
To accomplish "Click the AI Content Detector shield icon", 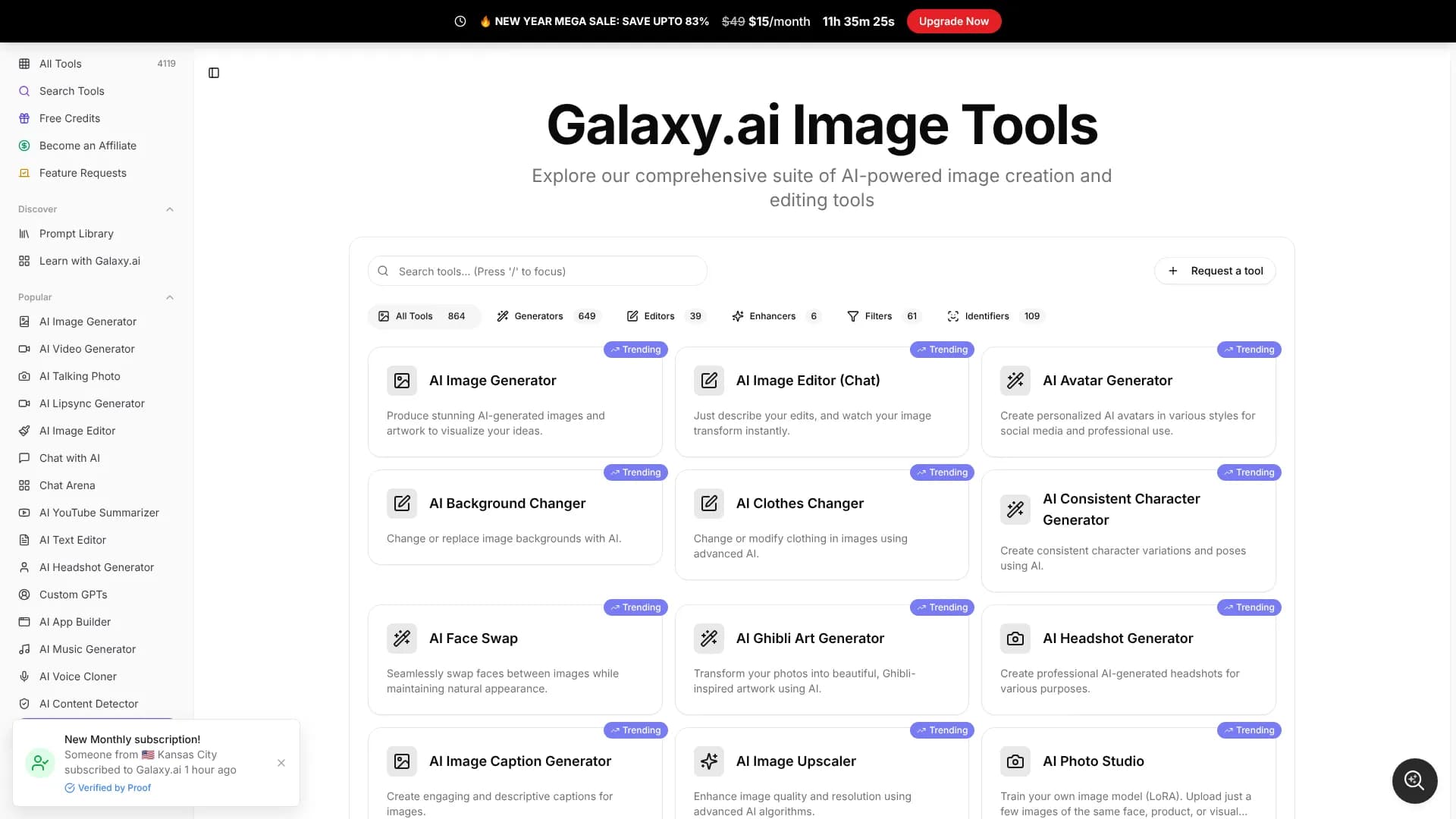I will click(x=24, y=704).
